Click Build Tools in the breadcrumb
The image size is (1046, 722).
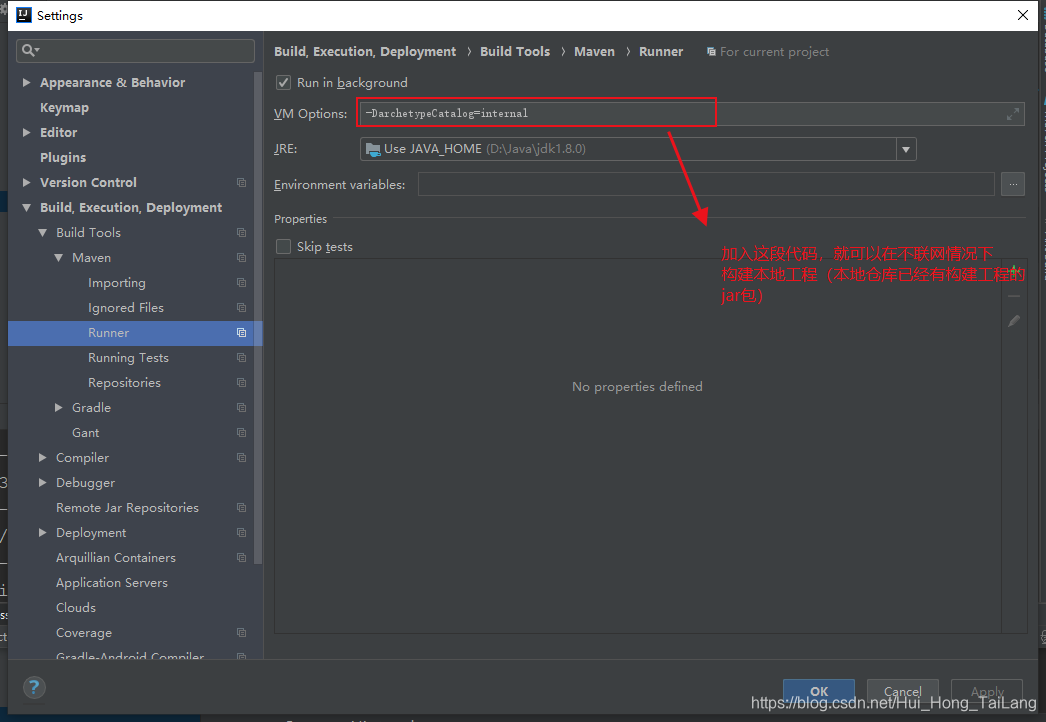click(x=515, y=51)
